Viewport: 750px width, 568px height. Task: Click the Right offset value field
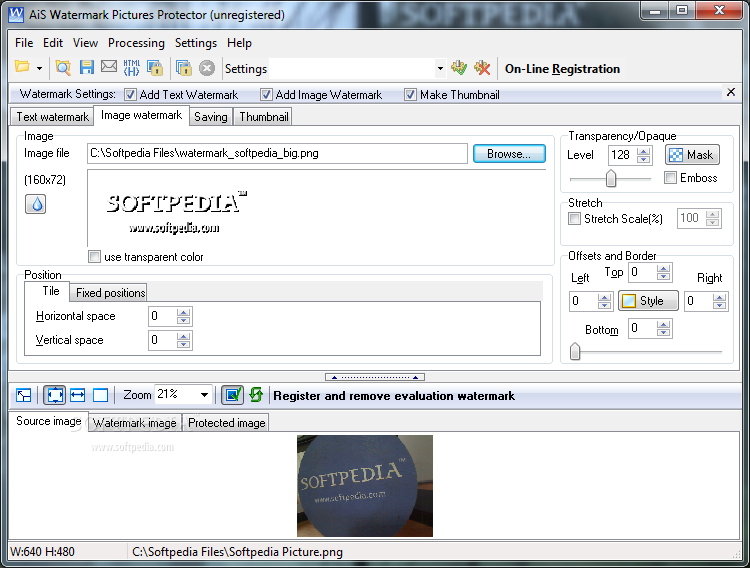pos(698,301)
